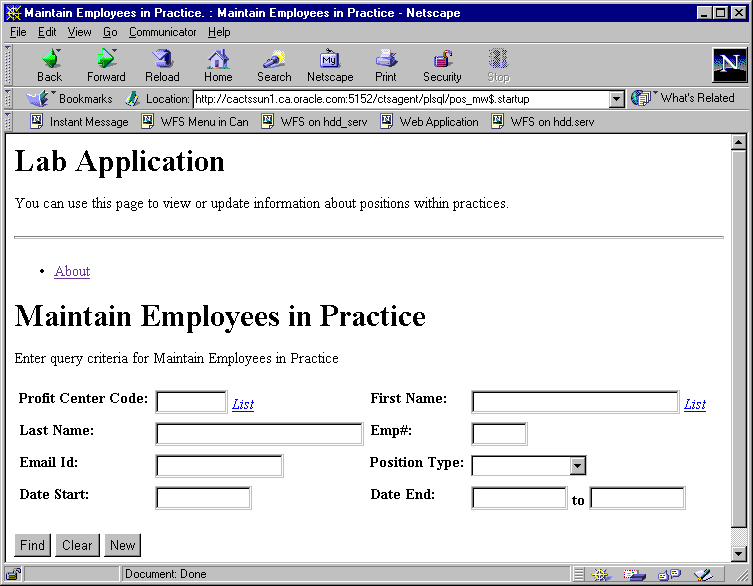This screenshot has height=586, width=753.
Task: Open the Position Type dropdown
Action: [577, 465]
